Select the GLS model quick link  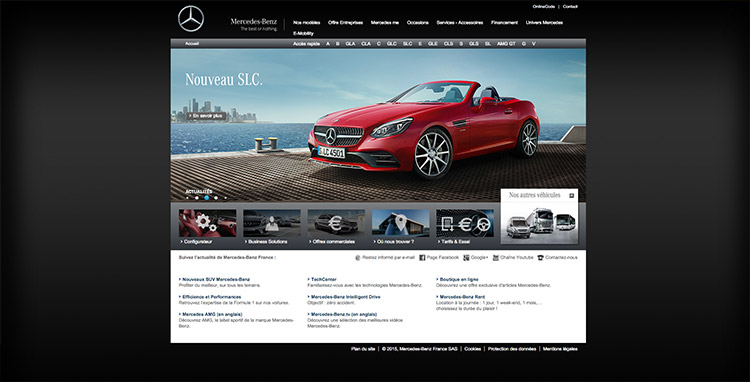pyautogui.click(x=474, y=44)
